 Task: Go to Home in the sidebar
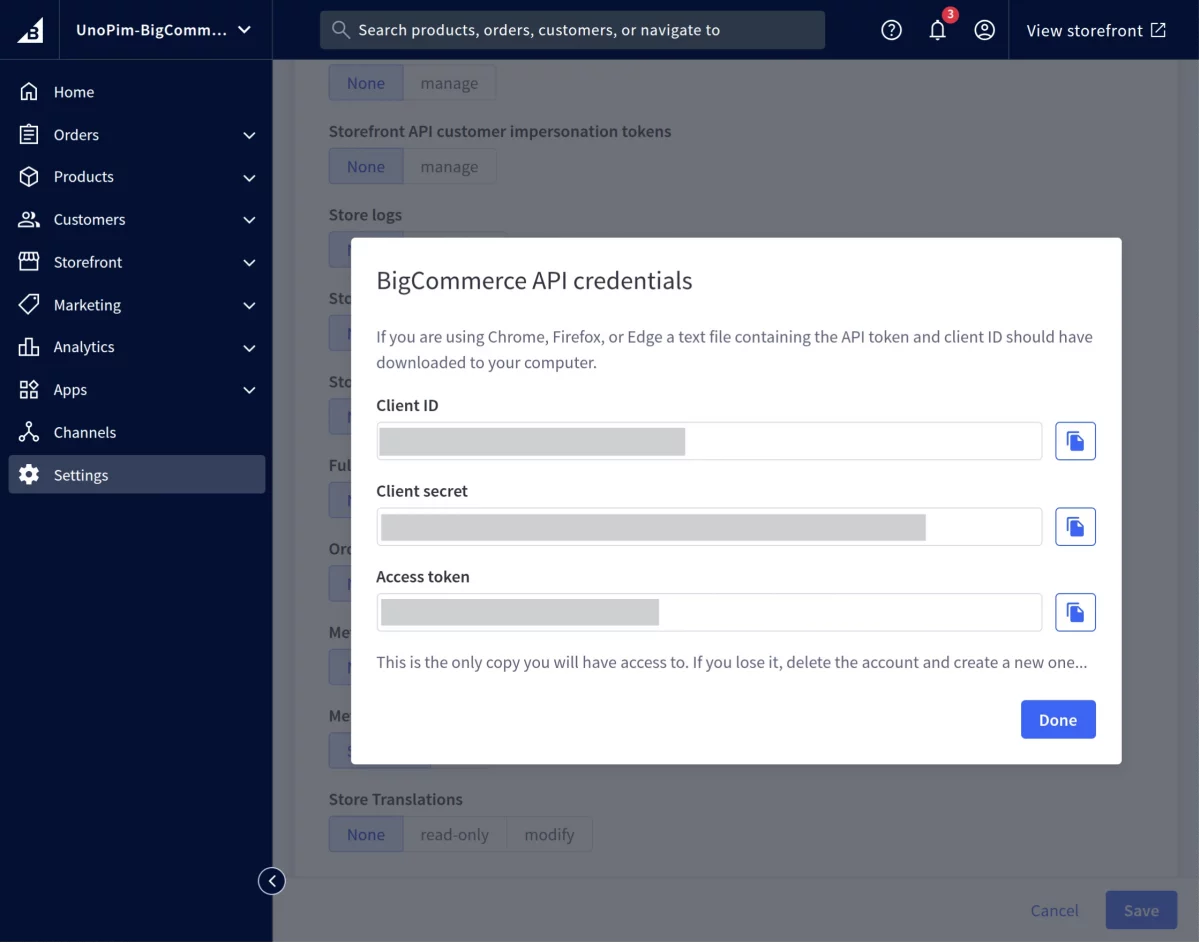click(74, 91)
